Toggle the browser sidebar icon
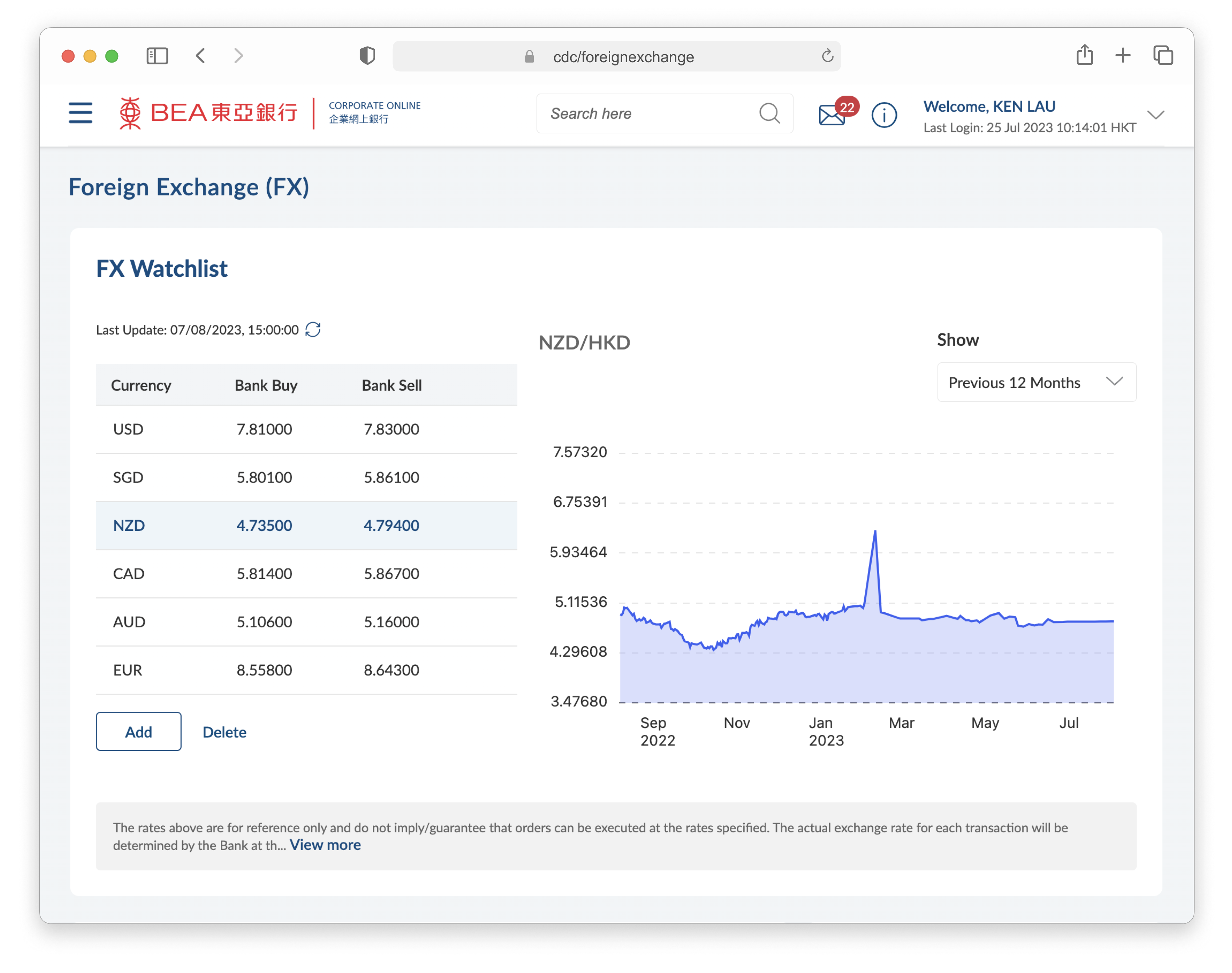The height and width of the screenshot is (973, 1232). 157,56
